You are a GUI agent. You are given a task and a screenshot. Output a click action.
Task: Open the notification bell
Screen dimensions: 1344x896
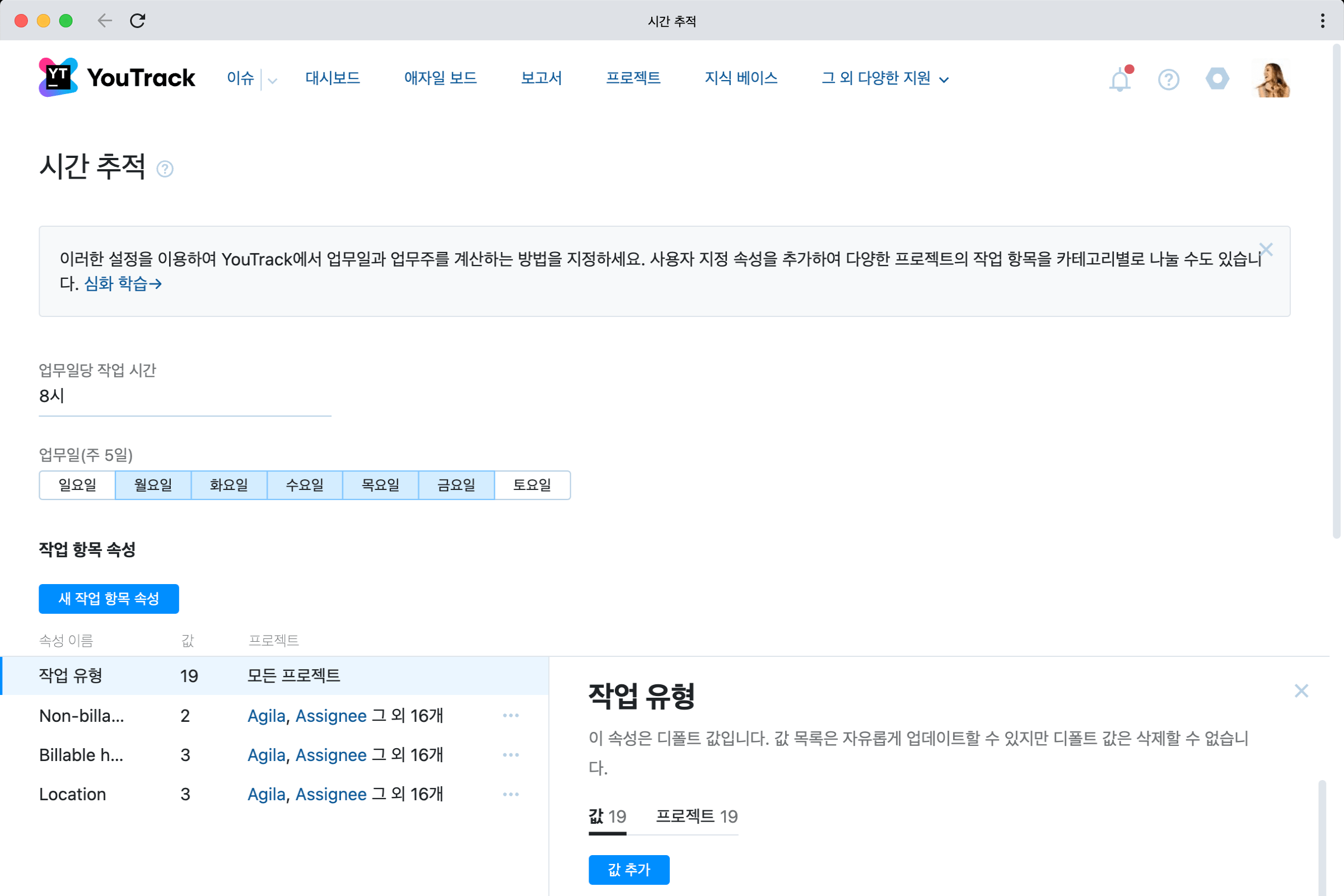1119,80
